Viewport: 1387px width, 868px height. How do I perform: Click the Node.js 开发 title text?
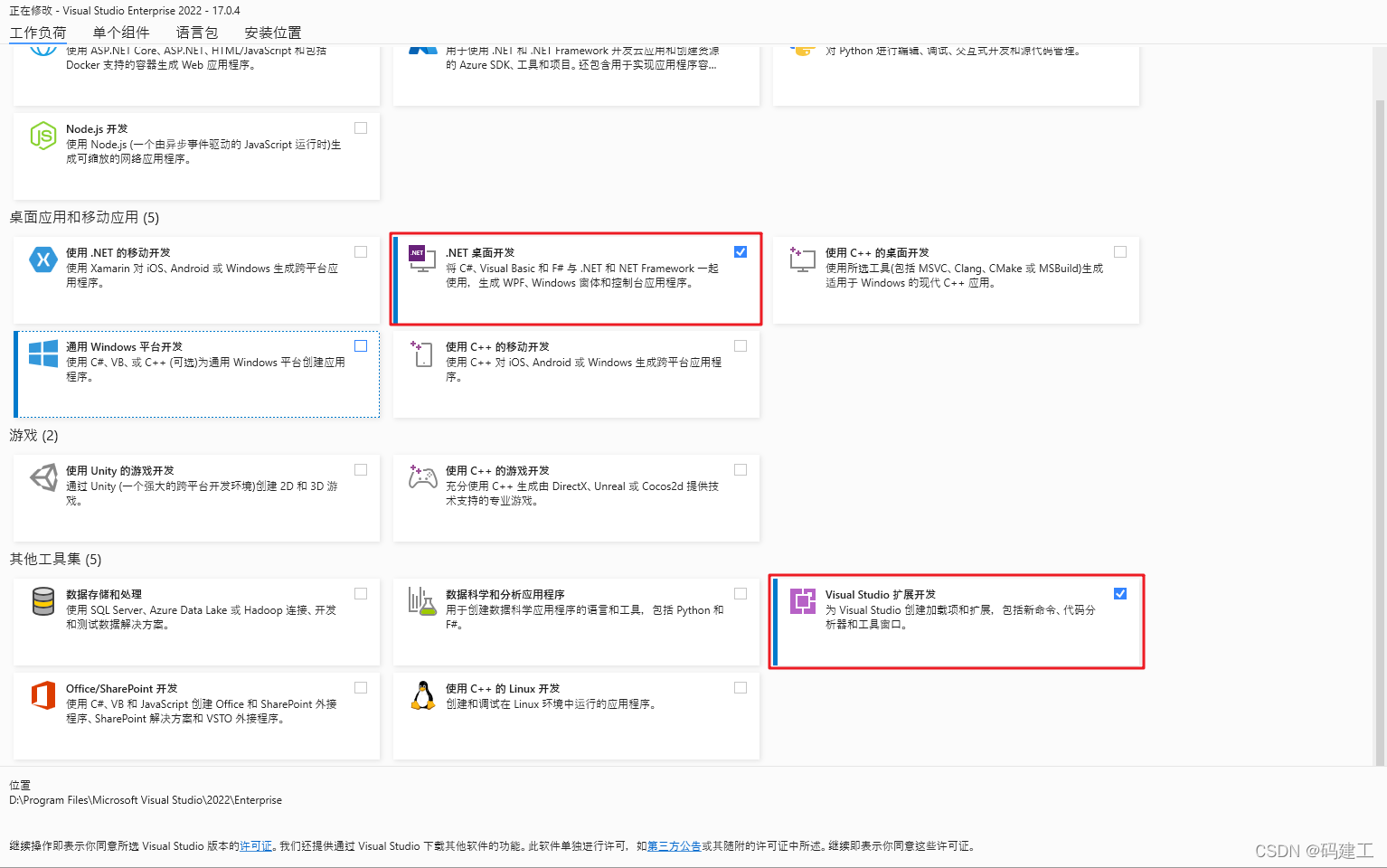point(97,129)
